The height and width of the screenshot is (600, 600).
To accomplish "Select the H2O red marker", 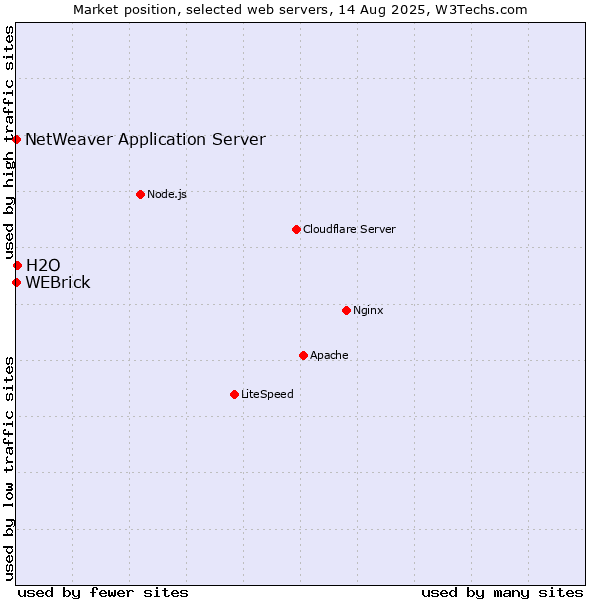I will tap(17, 265).
